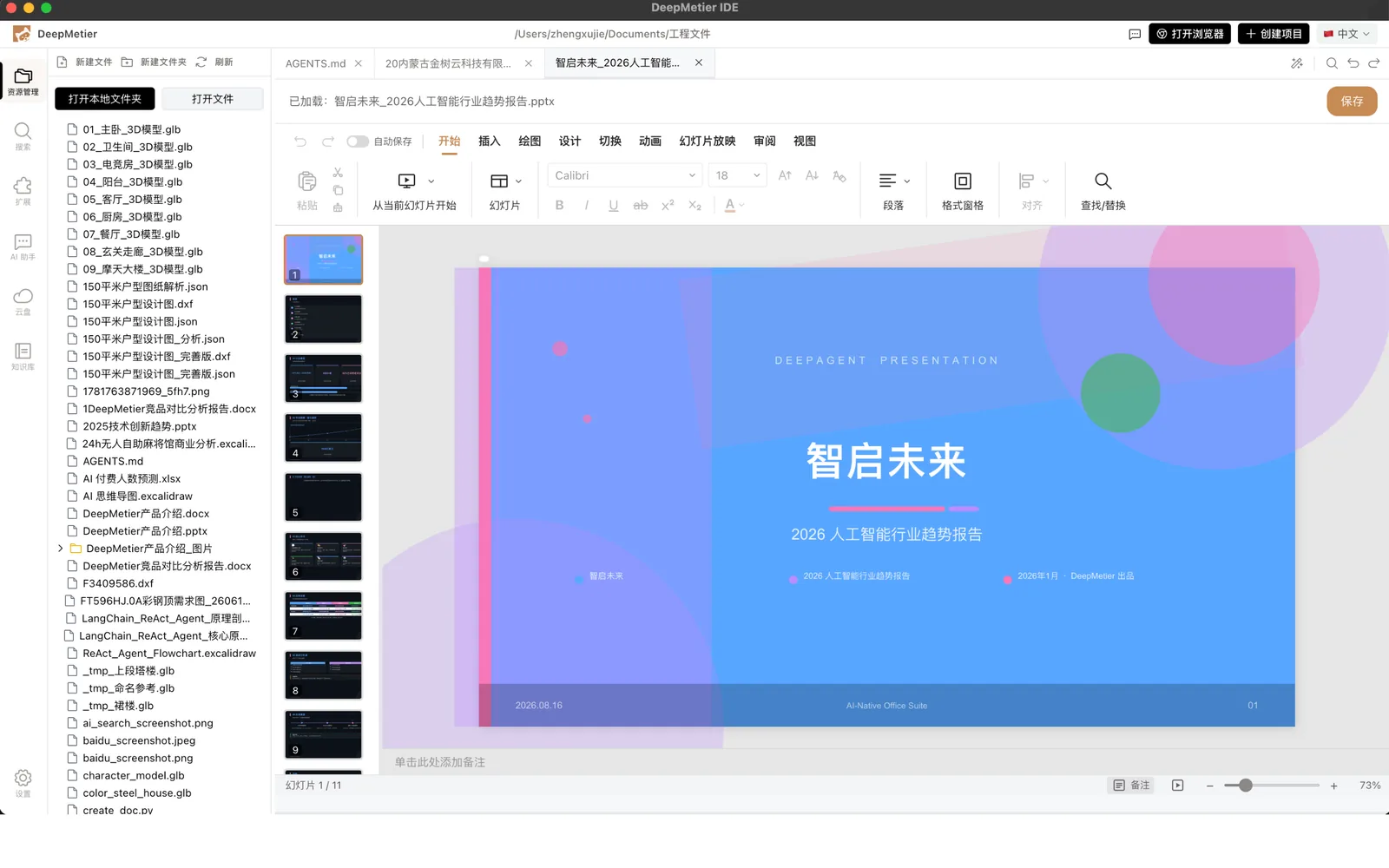
Task: Click the redo arrow in ribbon
Action: (x=328, y=141)
